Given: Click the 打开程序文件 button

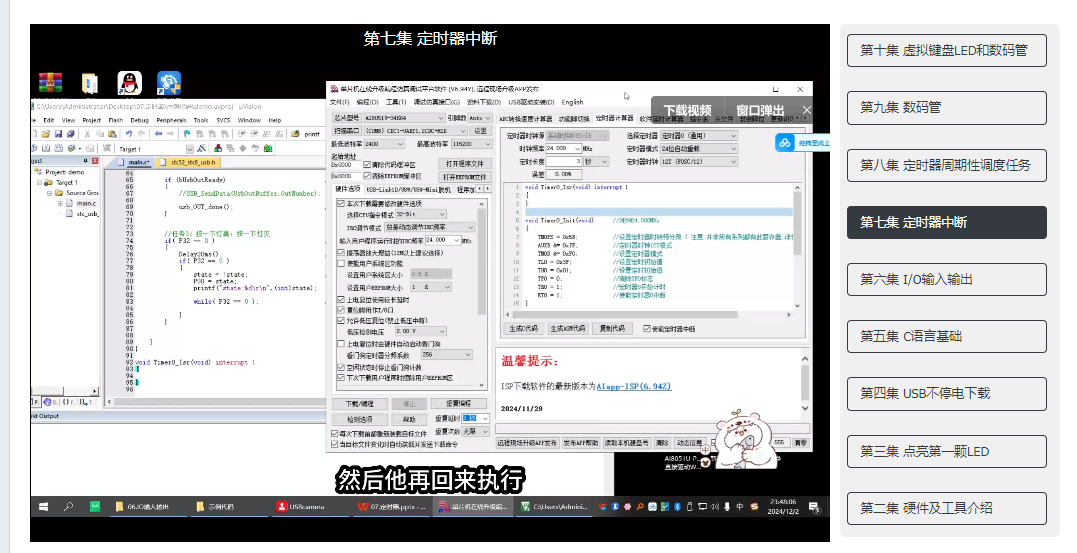Looking at the screenshot, I should [x=465, y=163].
